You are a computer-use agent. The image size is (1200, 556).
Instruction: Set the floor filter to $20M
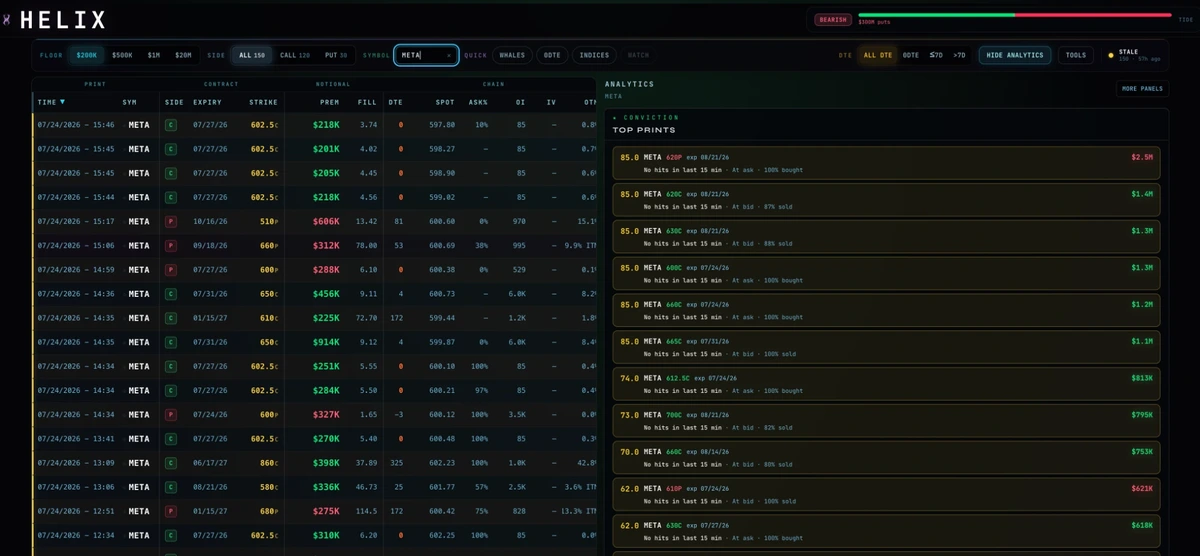pyautogui.click(x=183, y=55)
